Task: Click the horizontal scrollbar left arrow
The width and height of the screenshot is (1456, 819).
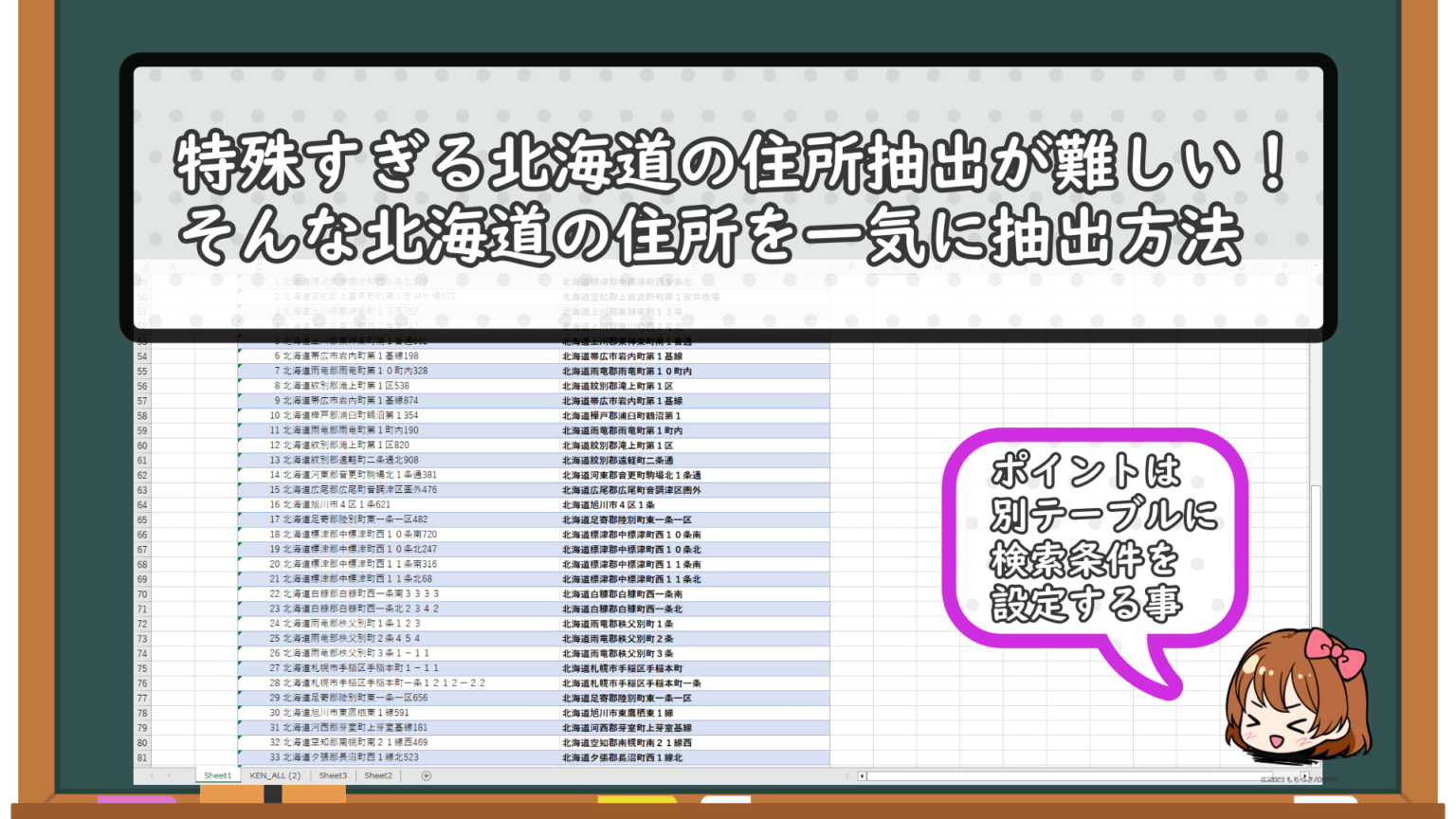Action: (862, 775)
